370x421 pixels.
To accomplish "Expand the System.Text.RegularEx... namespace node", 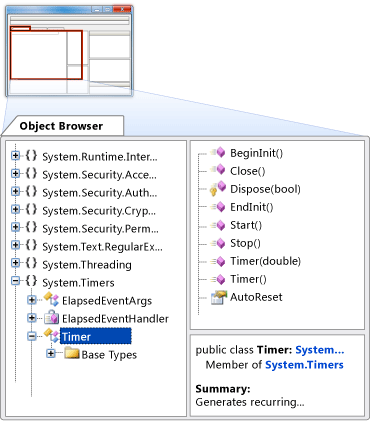I will point(15,245).
